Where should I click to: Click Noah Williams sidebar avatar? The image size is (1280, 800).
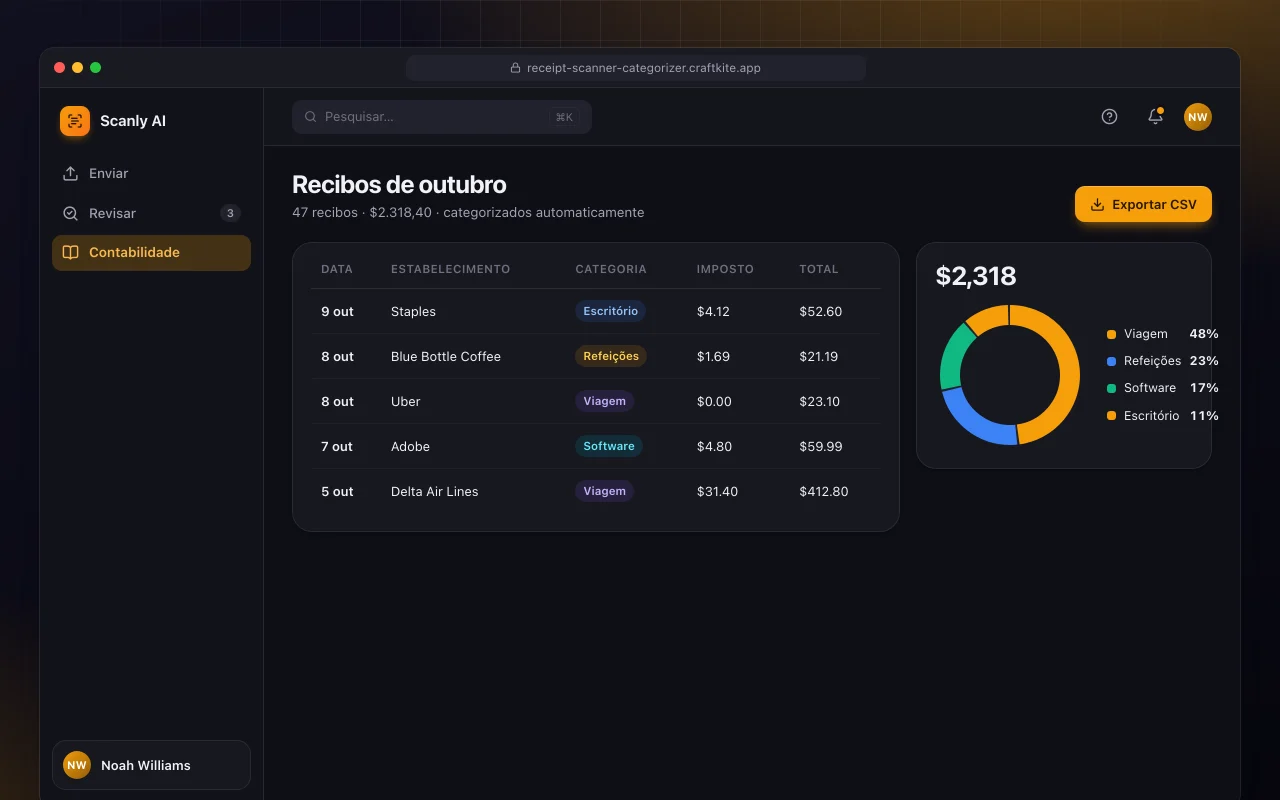click(x=77, y=765)
